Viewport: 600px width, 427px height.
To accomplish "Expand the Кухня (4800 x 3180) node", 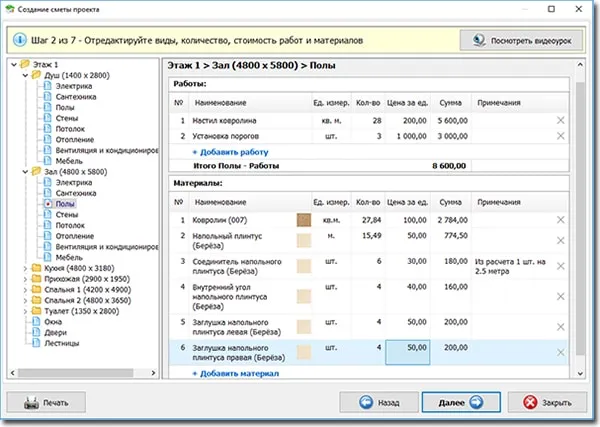I will tap(25, 268).
